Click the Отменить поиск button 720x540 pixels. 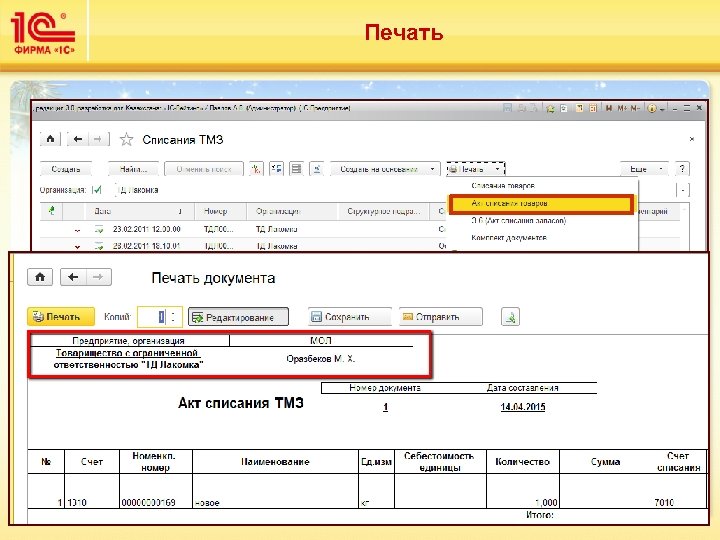pyautogui.click(x=204, y=169)
